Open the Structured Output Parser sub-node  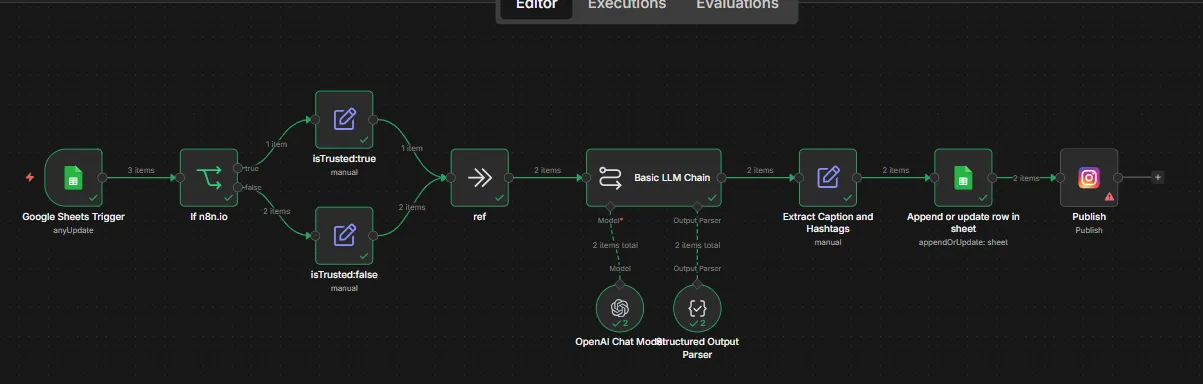tap(697, 307)
